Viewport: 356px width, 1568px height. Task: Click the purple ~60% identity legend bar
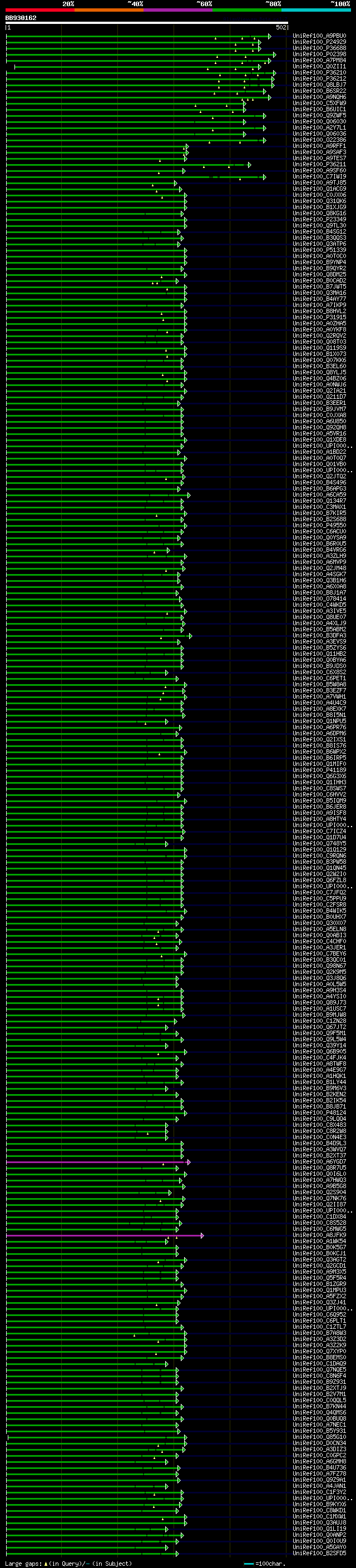(x=179, y=10)
